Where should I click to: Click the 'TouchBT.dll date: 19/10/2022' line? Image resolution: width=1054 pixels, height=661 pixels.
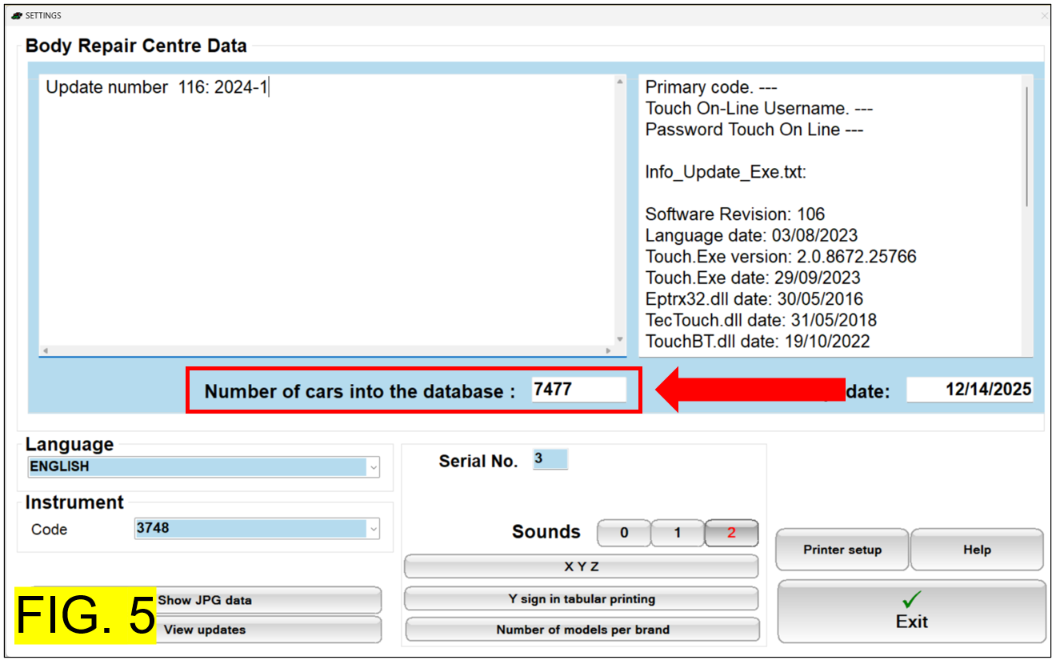coord(758,341)
